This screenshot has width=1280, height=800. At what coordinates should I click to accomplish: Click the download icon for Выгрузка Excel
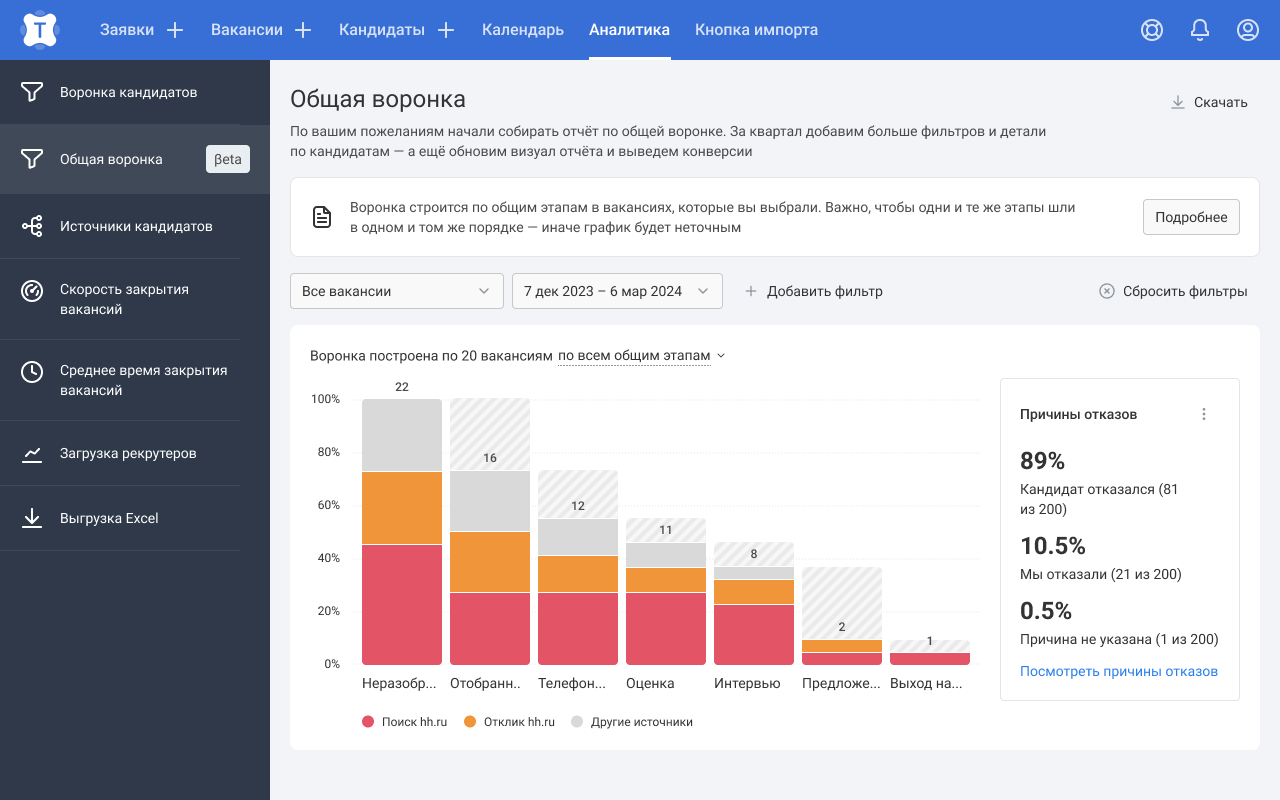coord(32,518)
